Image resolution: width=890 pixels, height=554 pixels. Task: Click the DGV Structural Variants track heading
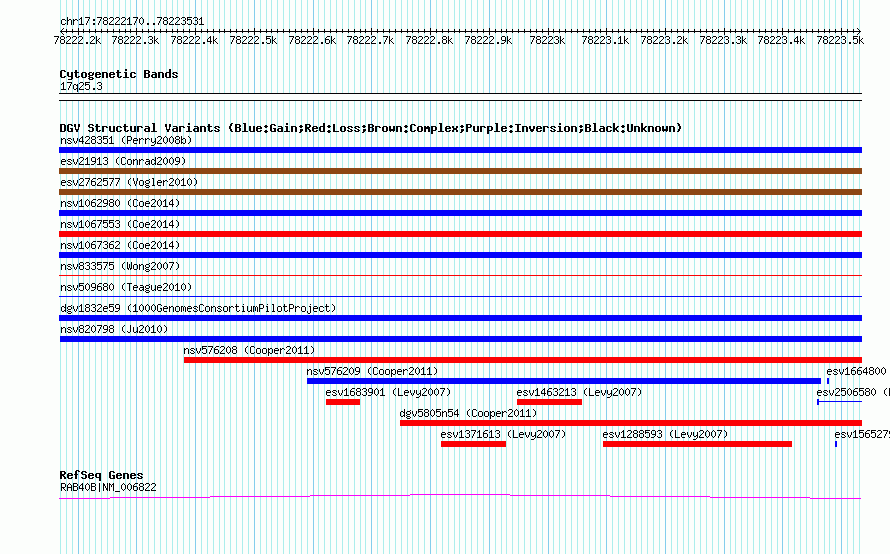click(371, 128)
